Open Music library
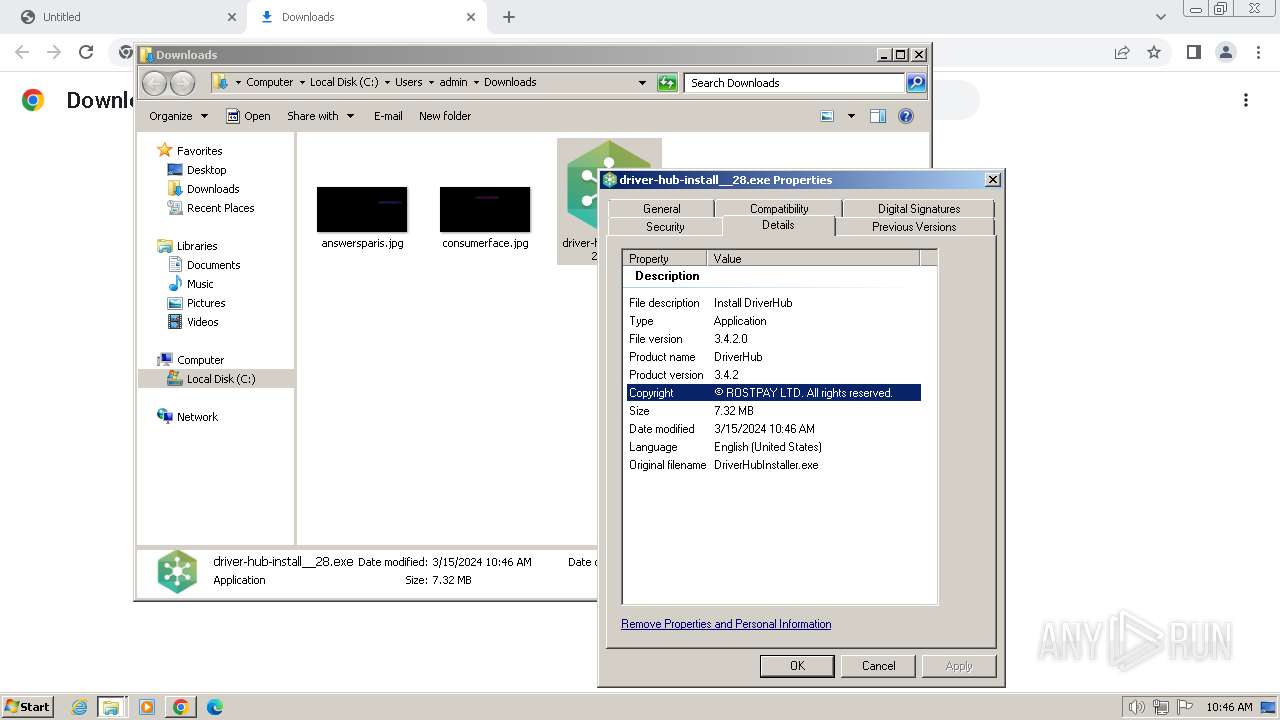The image size is (1280, 720). tap(200, 284)
